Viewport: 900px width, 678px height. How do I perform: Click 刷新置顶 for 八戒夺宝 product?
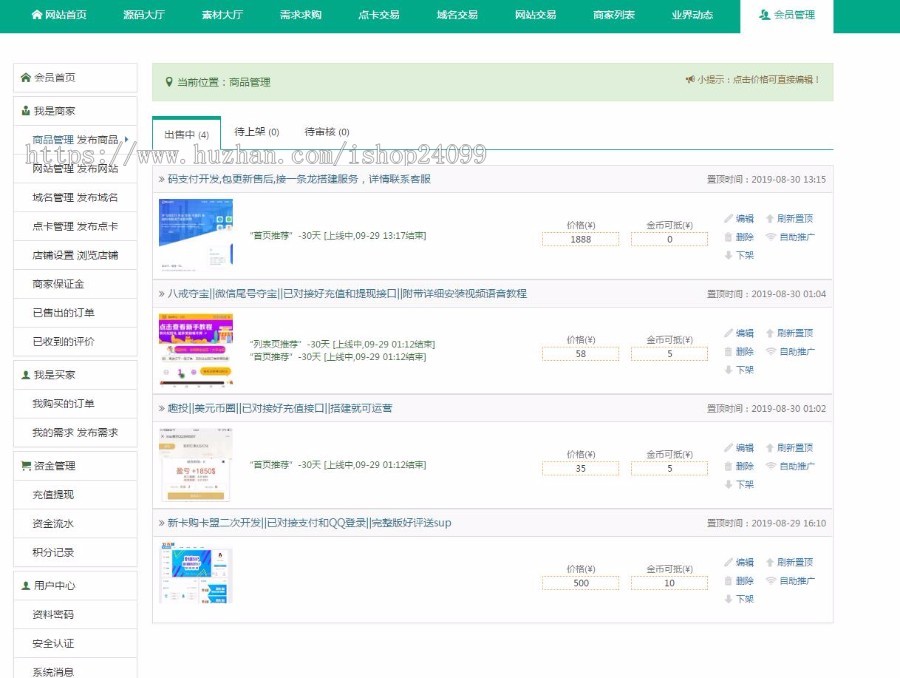(790, 333)
